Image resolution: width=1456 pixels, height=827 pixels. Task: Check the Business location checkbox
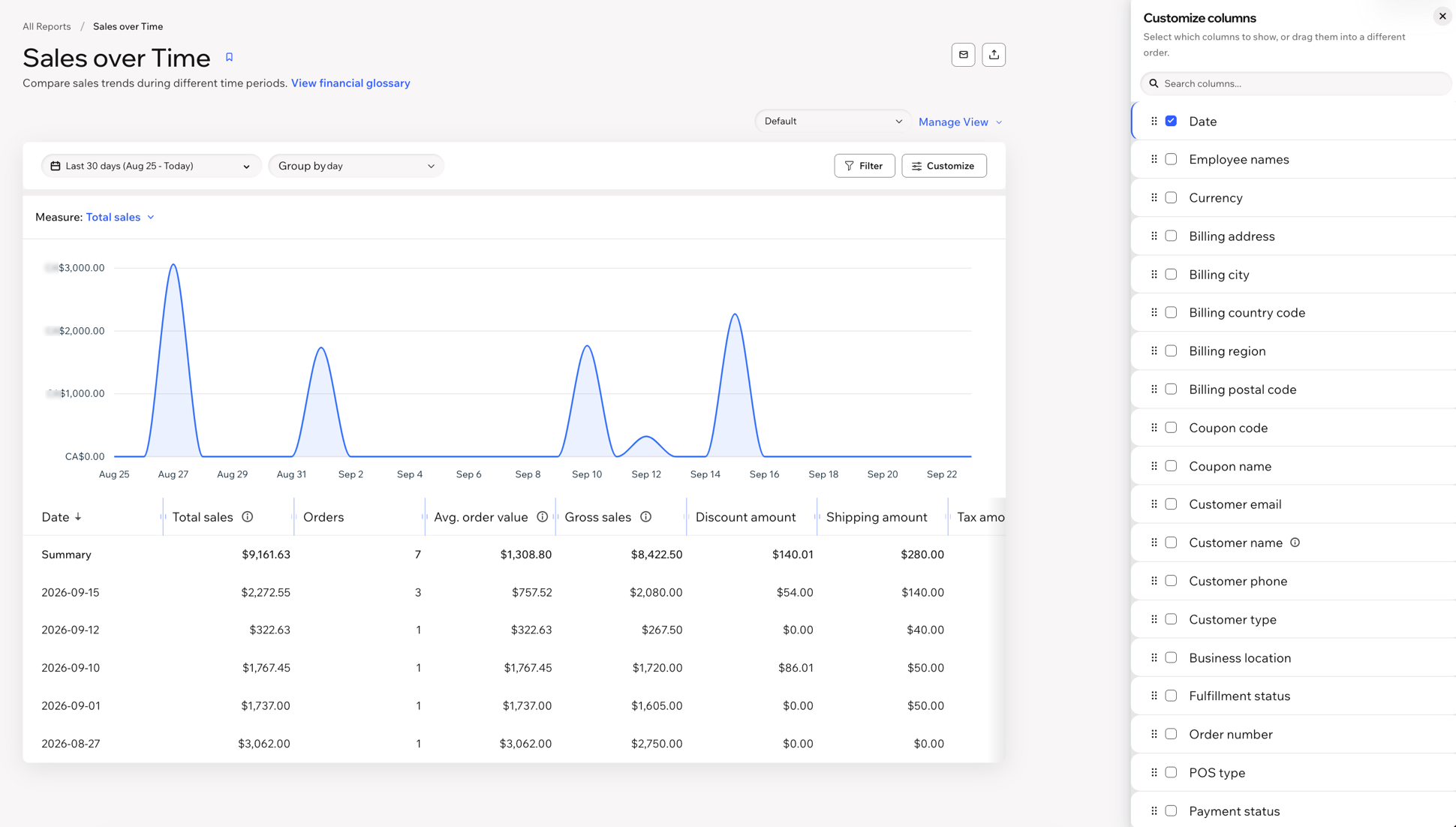1171,657
